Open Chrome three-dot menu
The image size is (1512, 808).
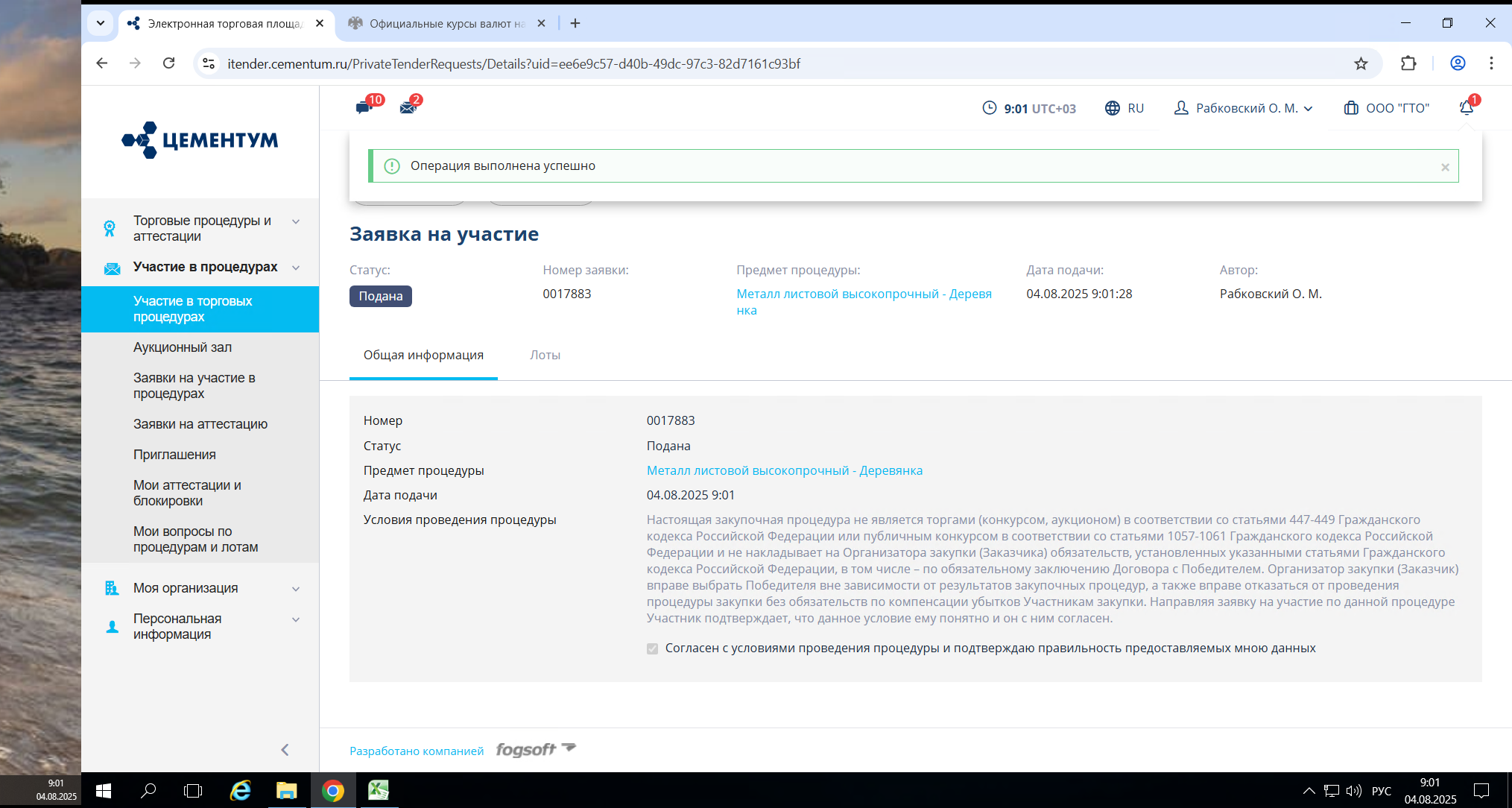click(1491, 63)
